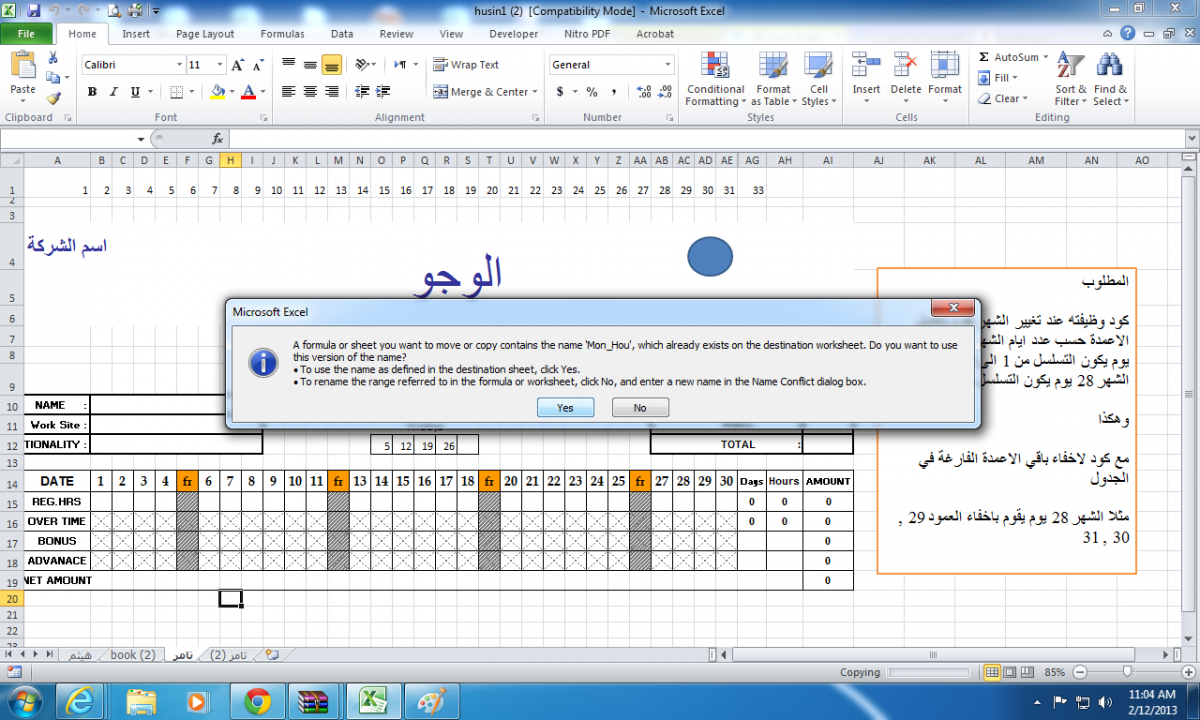Screen dimensions: 1200x720
Task: Open Cell Styles gallery
Action: pos(819,80)
